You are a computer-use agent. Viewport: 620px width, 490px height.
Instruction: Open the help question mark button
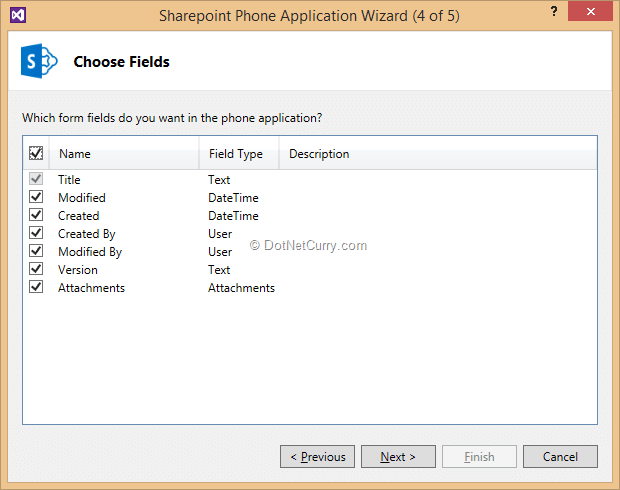pos(554,11)
